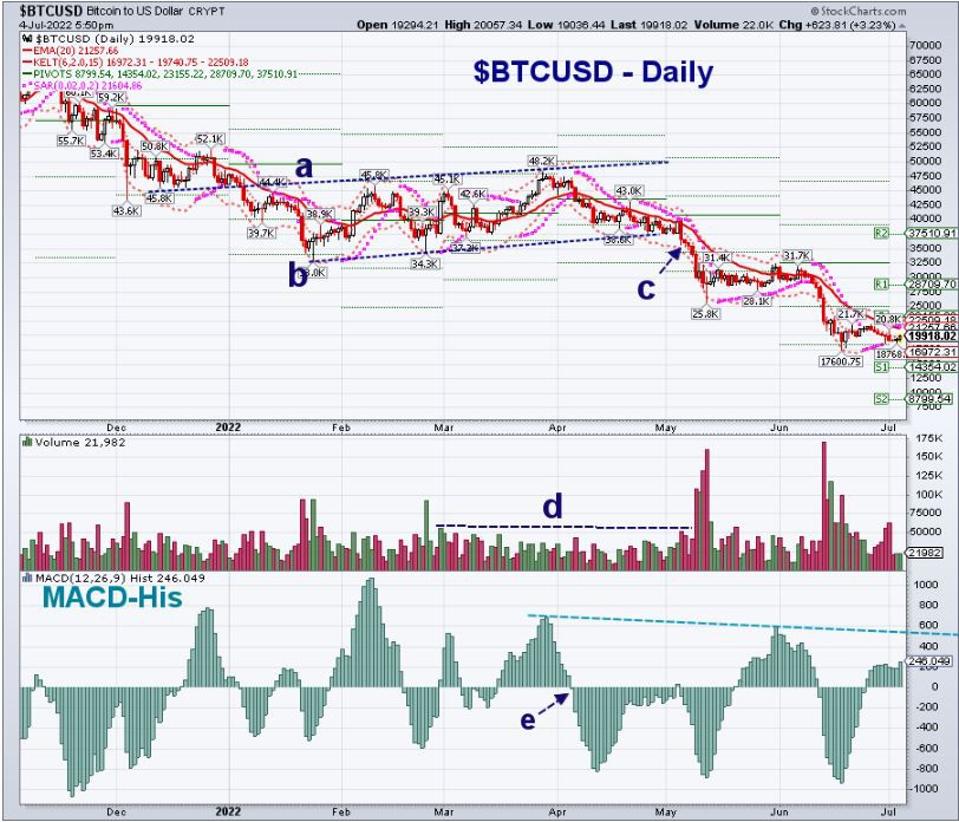The width and height of the screenshot is (959, 822).
Task: Click the $BTCUSD - Daily chart title
Action: click(x=592, y=72)
